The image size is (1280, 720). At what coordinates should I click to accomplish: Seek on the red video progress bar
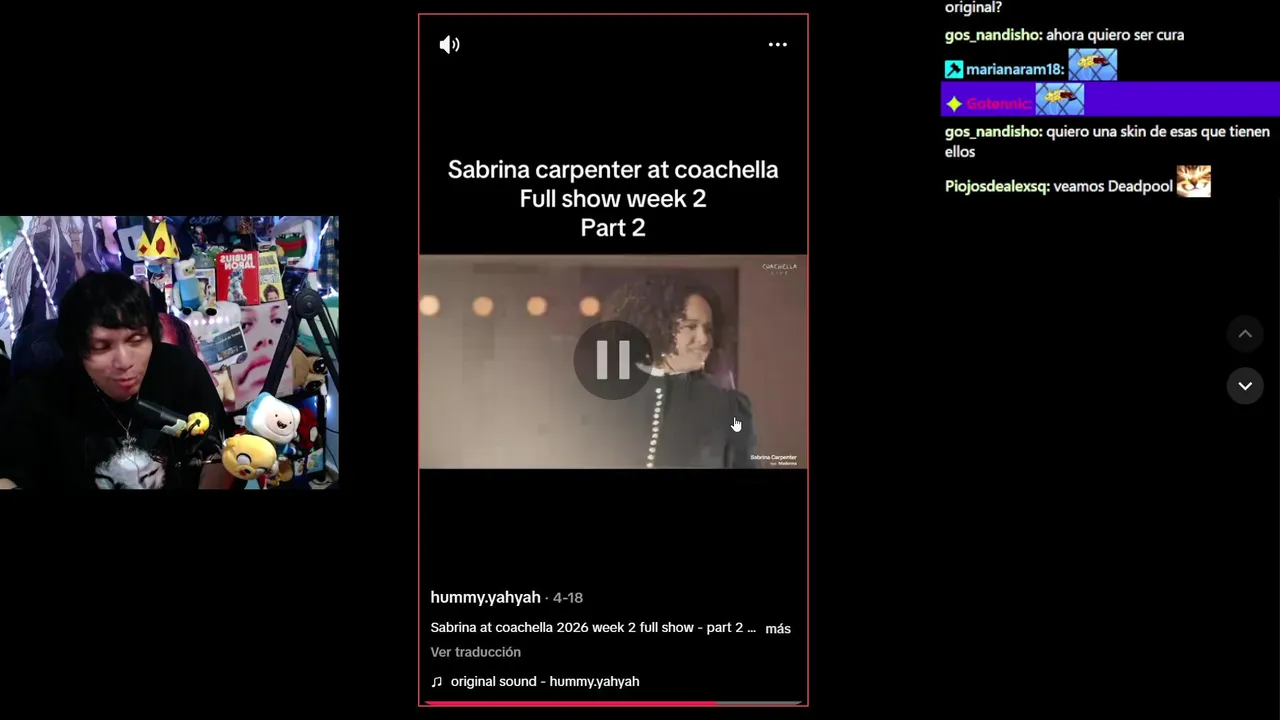click(x=613, y=703)
